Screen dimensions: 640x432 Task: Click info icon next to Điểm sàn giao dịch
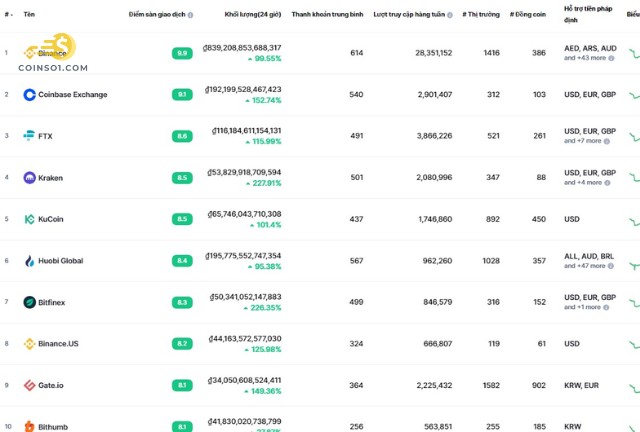190,15
